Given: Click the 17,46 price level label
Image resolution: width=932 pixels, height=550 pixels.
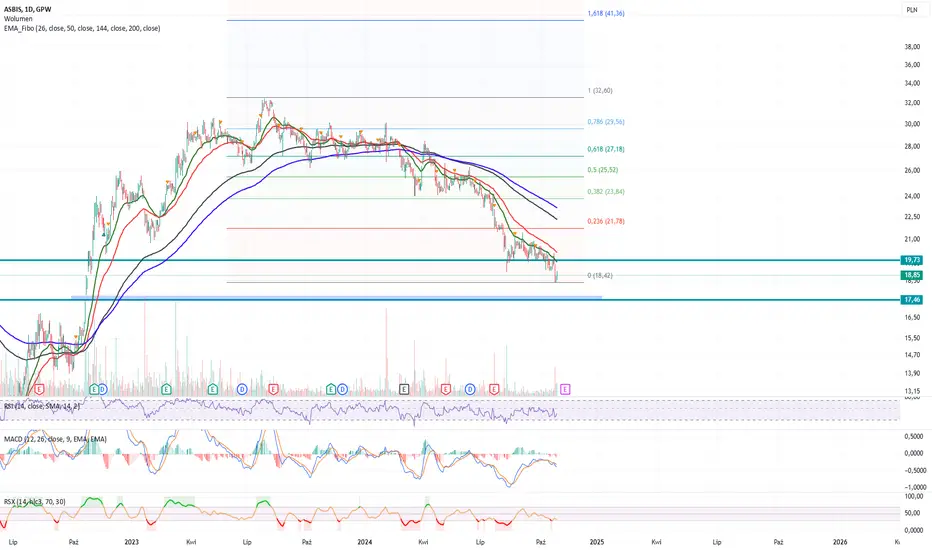Looking at the screenshot, I should point(912,300).
